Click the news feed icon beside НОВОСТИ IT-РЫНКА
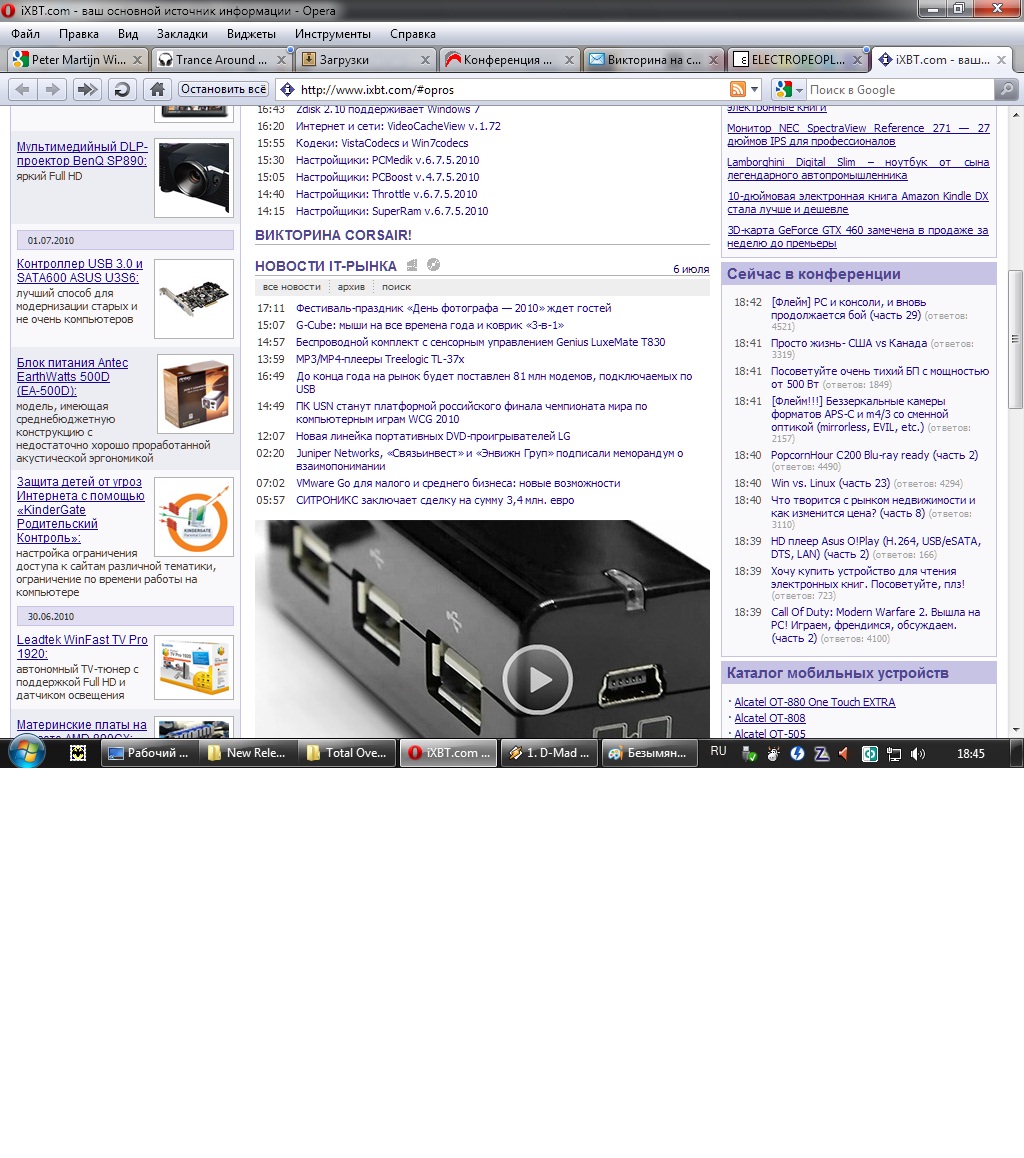This screenshot has height=1158, width=1024. (x=412, y=265)
